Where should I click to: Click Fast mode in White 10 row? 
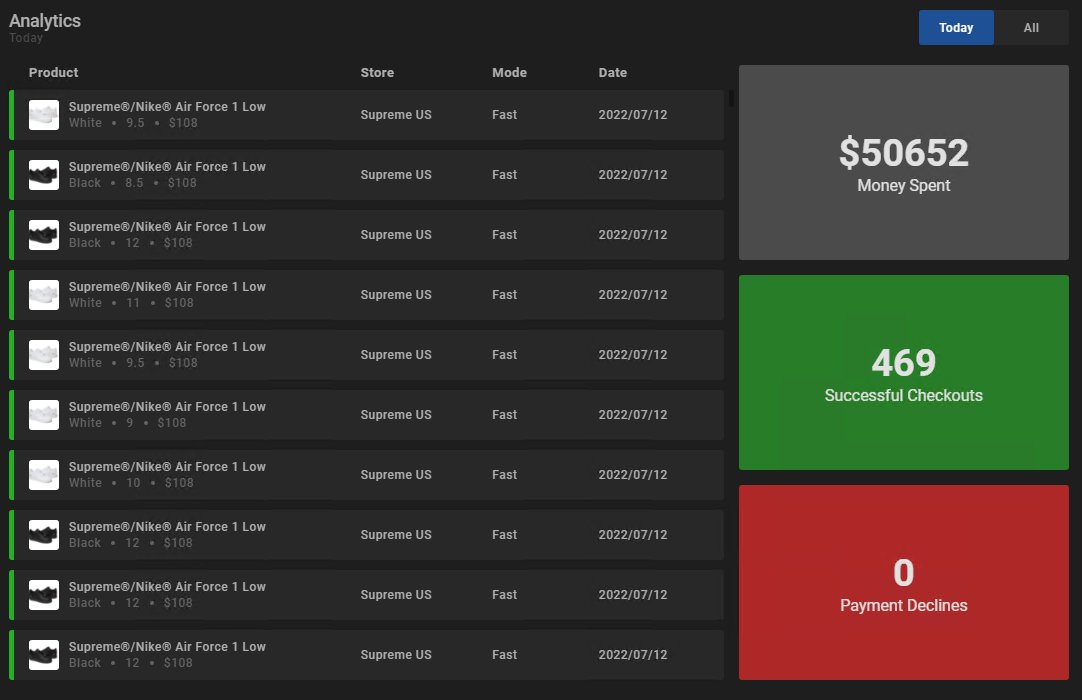pyautogui.click(x=504, y=475)
